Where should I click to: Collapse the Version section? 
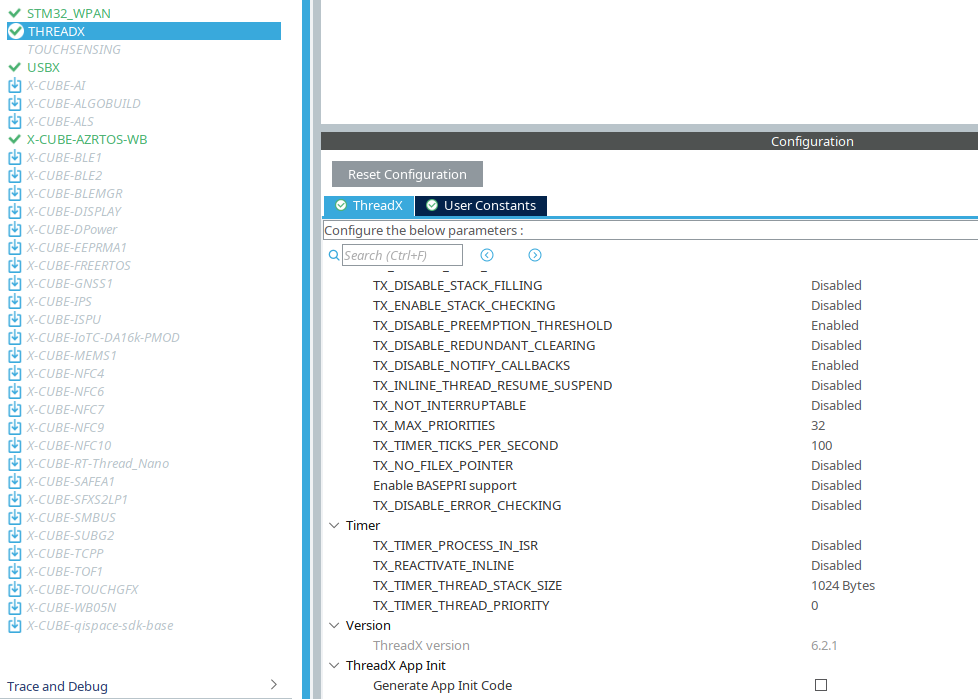coord(334,625)
